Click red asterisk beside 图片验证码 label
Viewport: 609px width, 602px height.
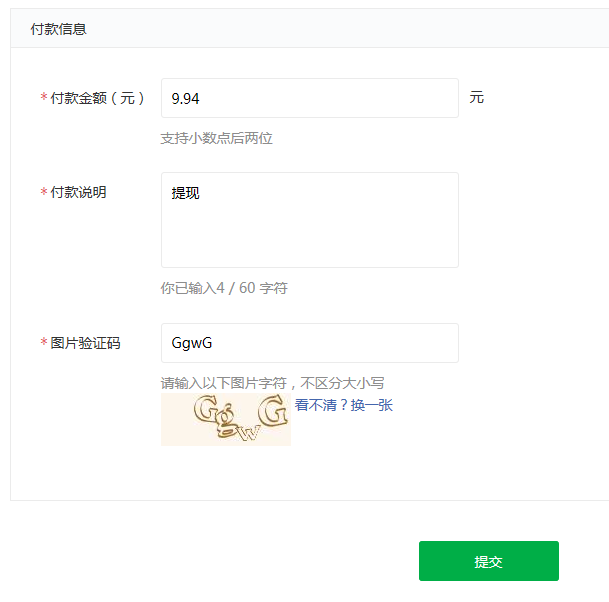(44, 343)
